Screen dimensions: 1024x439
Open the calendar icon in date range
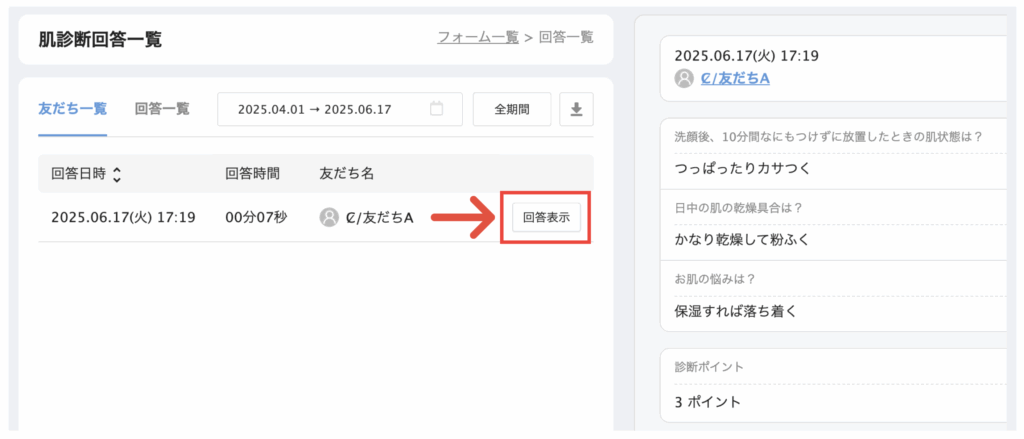(x=437, y=109)
